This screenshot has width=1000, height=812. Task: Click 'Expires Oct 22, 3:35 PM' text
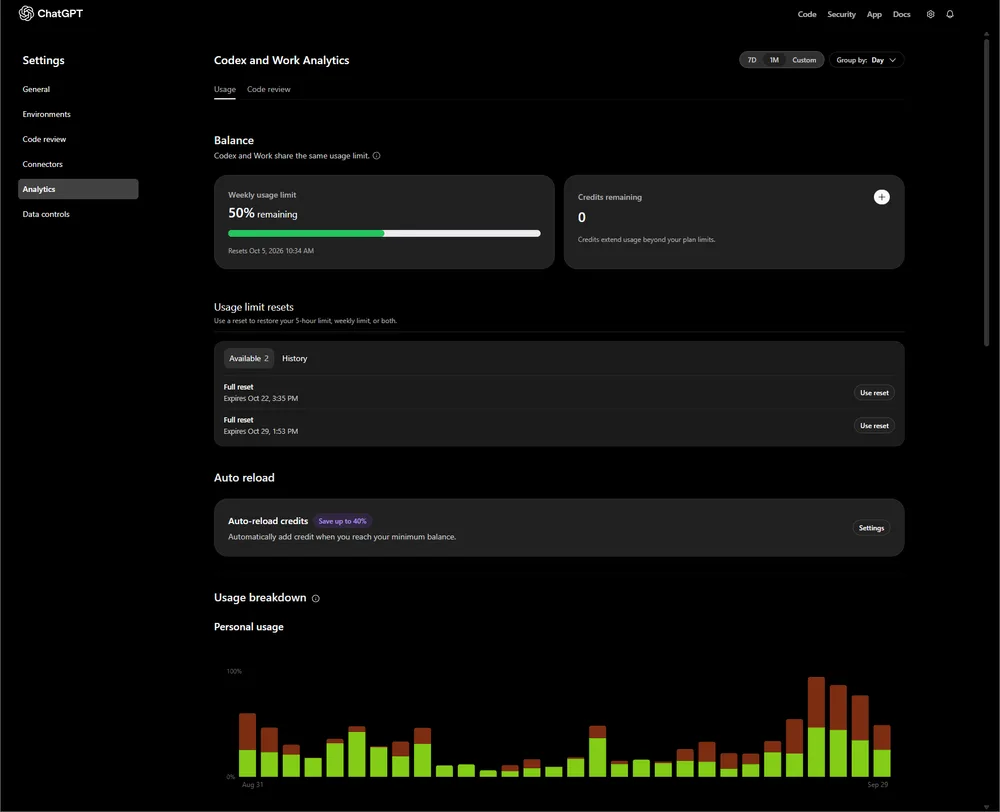pyautogui.click(x=261, y=399)
